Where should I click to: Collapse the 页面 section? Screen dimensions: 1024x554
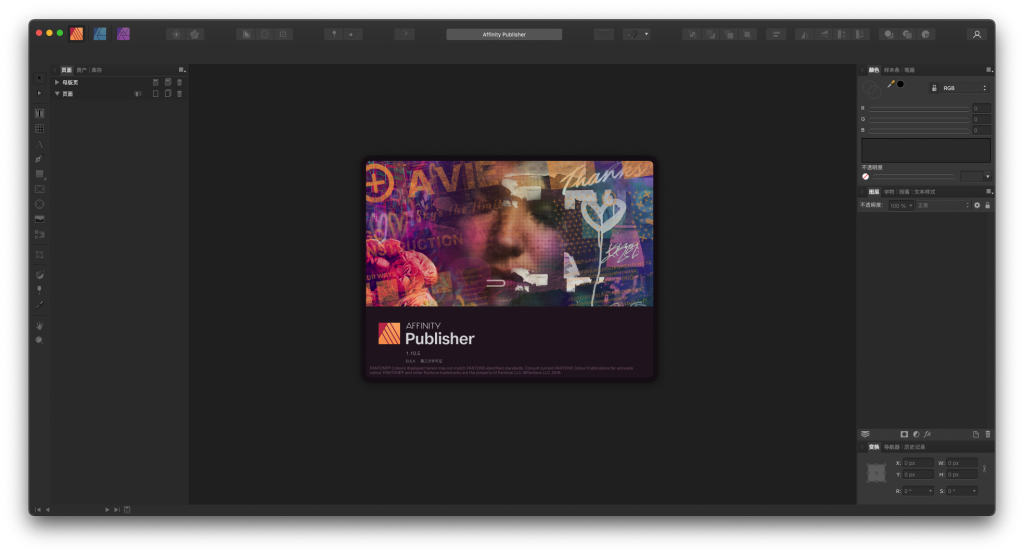pos(57,93)
